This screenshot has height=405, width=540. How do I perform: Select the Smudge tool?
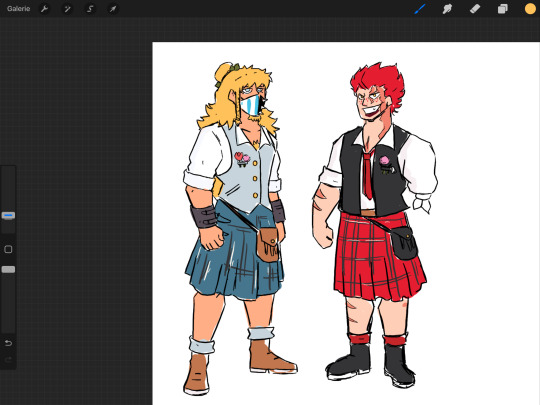[447, 9]
